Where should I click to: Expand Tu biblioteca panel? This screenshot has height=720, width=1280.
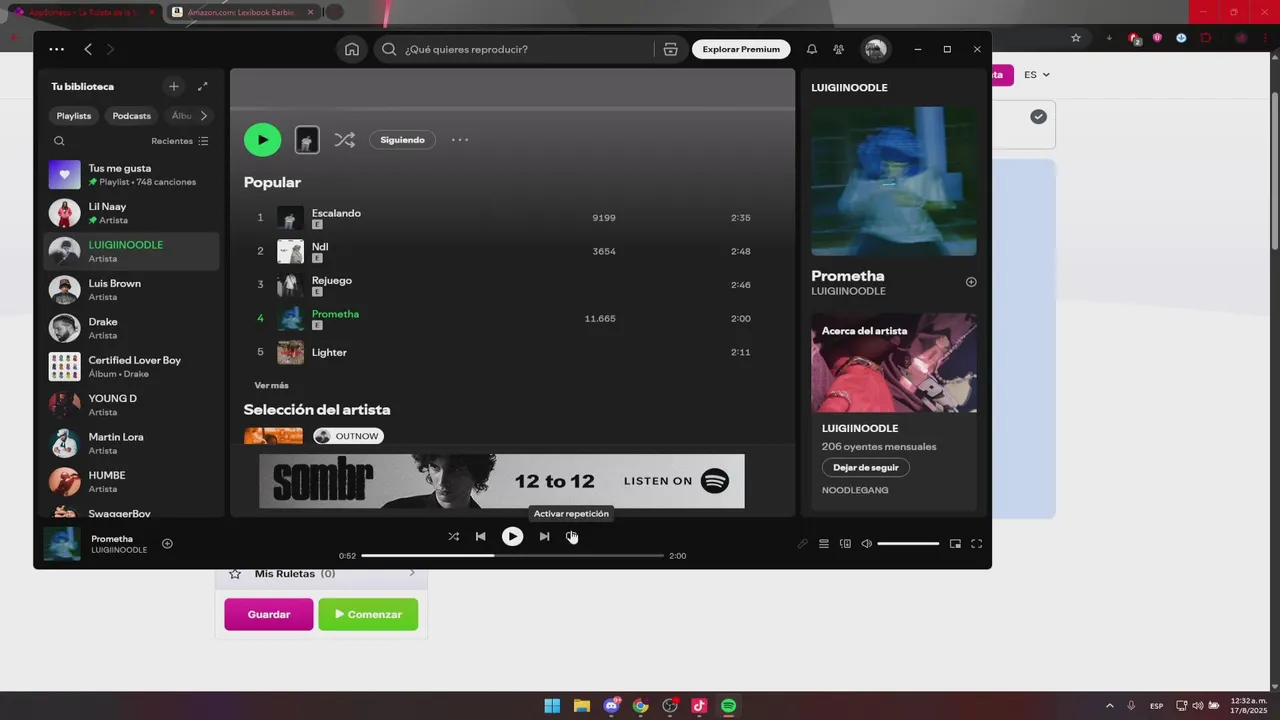tap(203, 87)
